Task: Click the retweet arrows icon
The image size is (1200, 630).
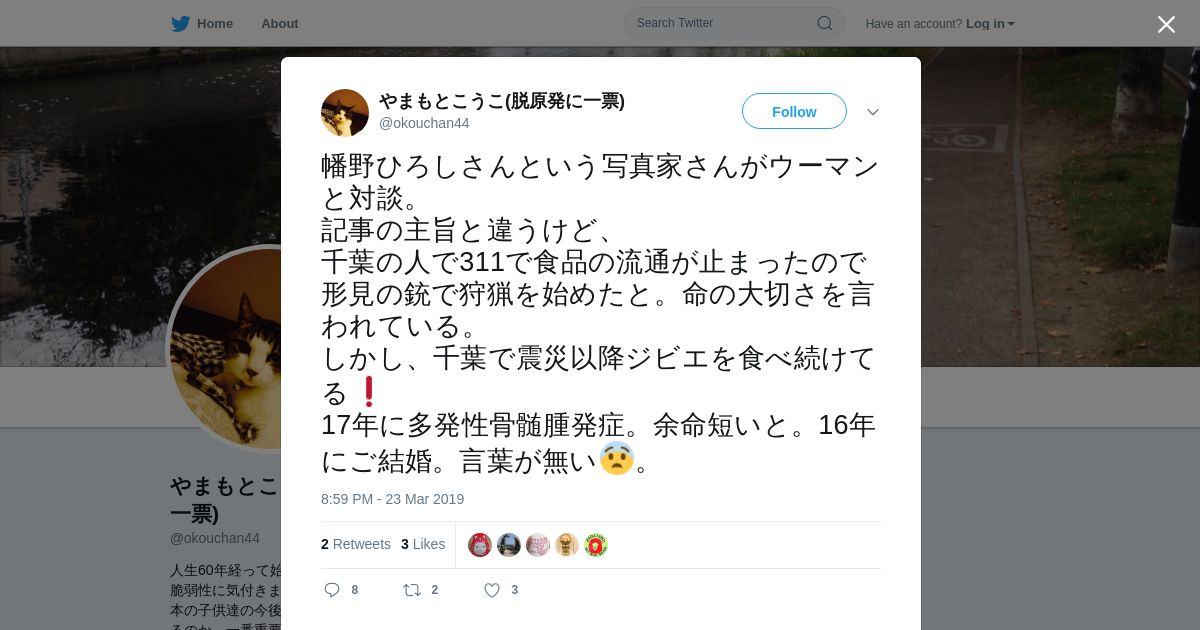Action: tap(412, 590)
